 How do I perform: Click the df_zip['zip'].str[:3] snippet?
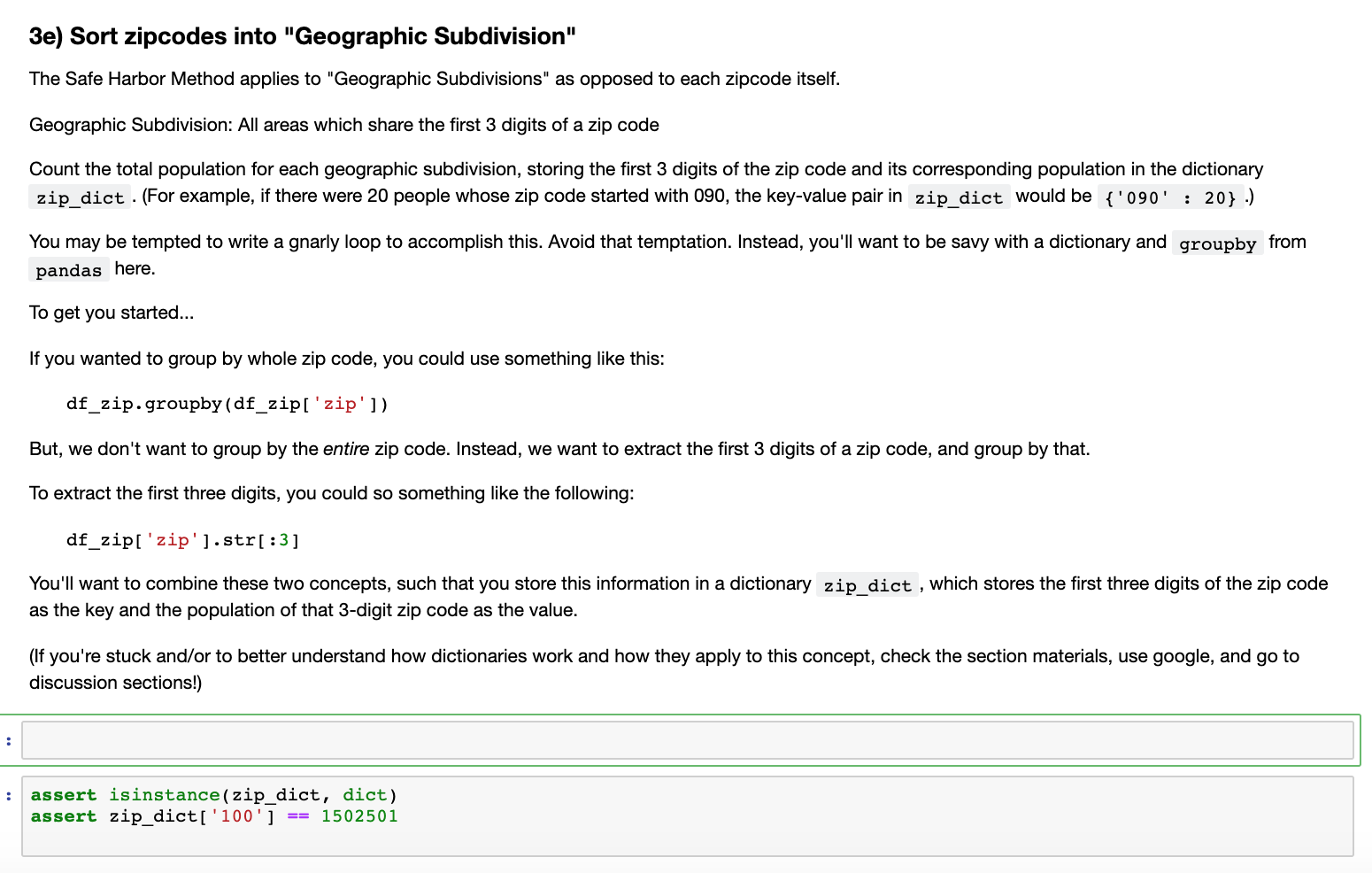181,539
